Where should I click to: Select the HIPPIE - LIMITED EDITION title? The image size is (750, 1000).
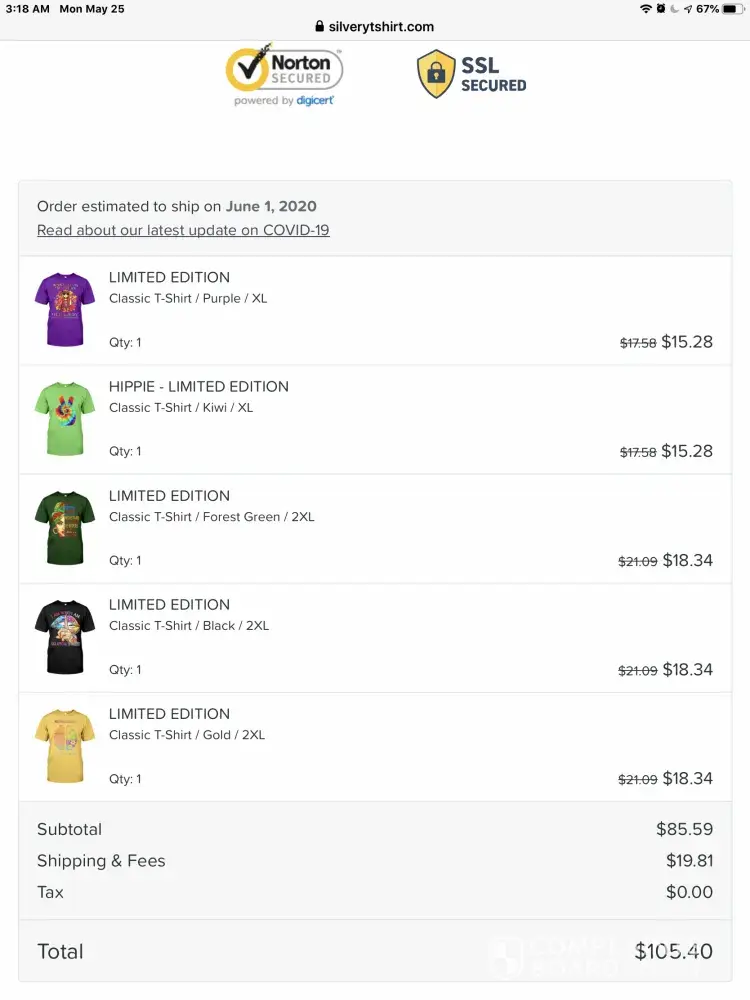pyautogui.click(x=199, y=387)
